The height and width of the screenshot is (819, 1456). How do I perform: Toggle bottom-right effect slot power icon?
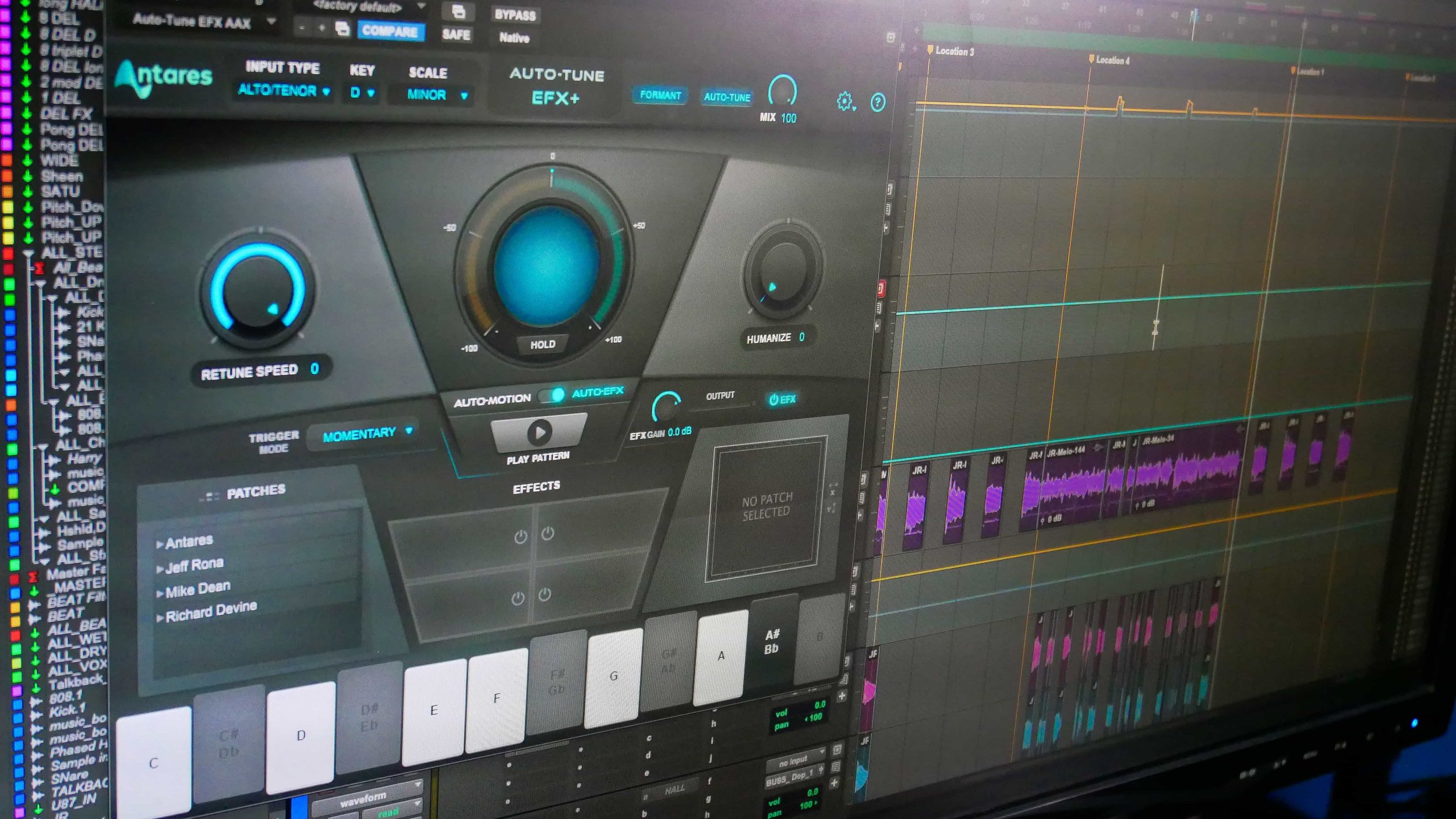pyautogui.click(x=545, y=594)
